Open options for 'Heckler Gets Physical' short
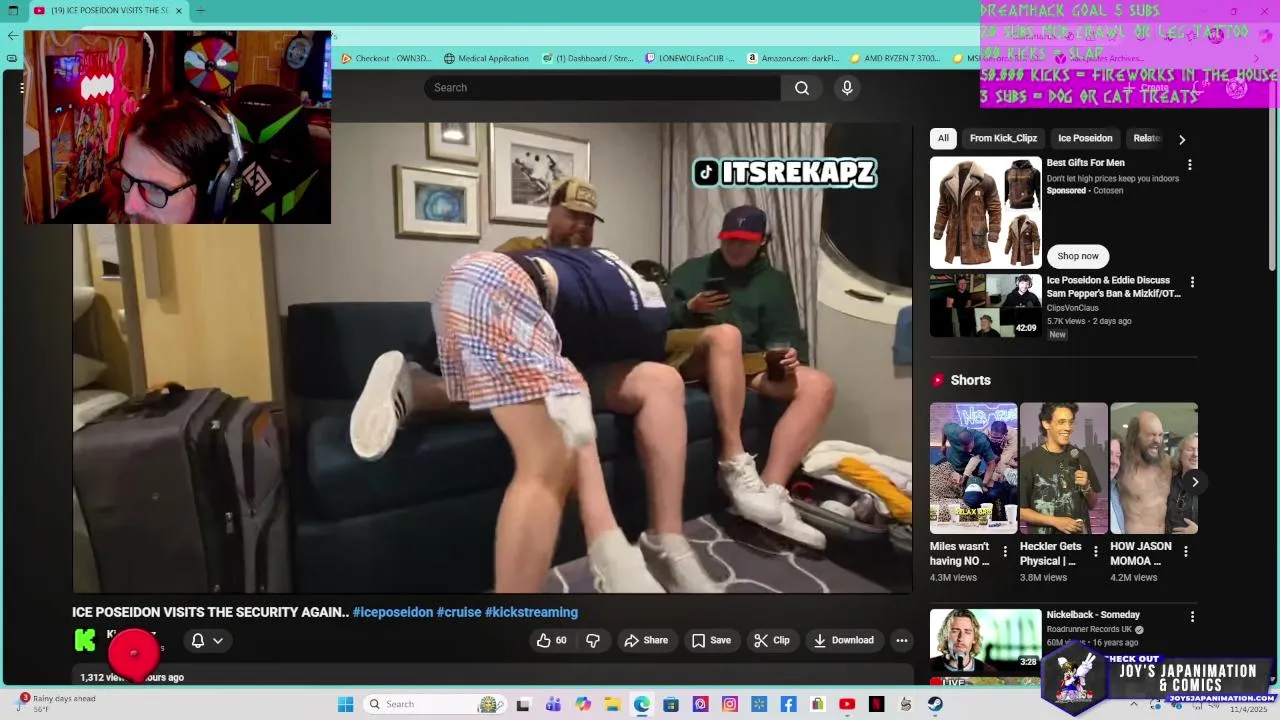The height and width of the screenshot is (720, 1280). point(1095,551)
